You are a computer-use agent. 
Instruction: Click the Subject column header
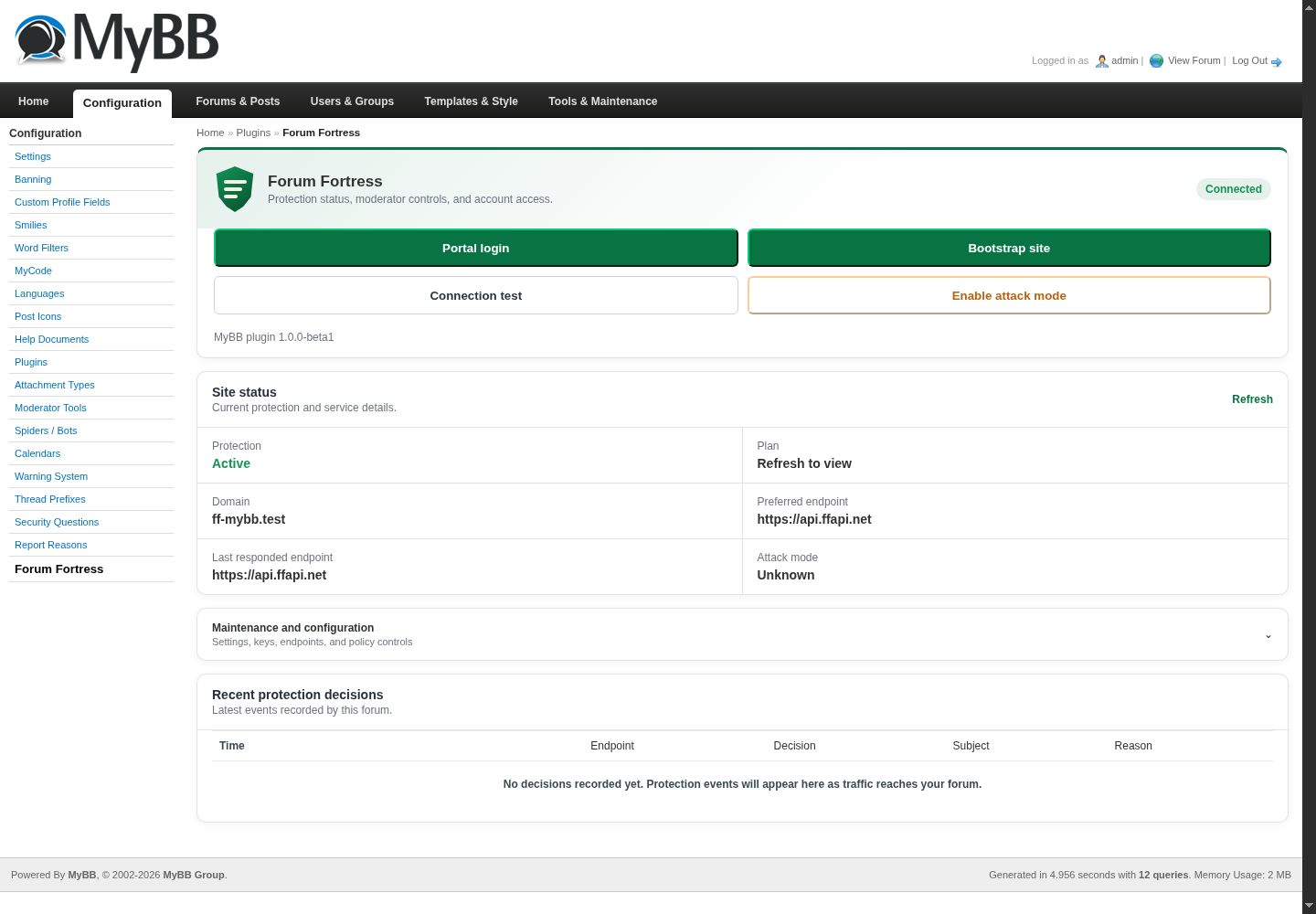(971, 746)
